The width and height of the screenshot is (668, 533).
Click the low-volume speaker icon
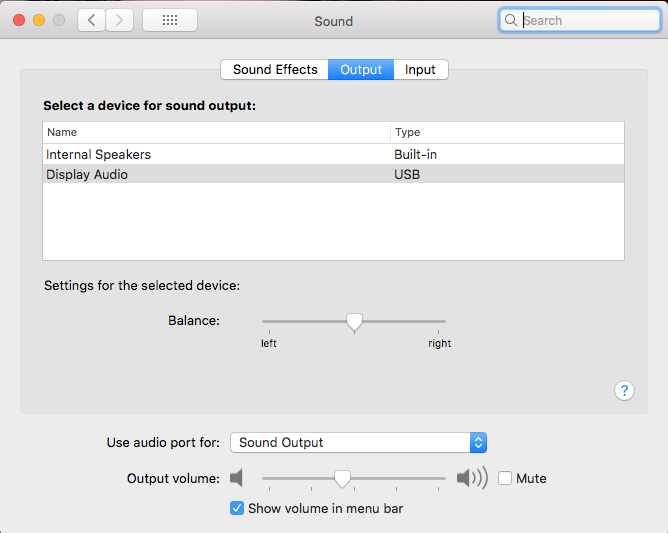(x=236, y=478)
